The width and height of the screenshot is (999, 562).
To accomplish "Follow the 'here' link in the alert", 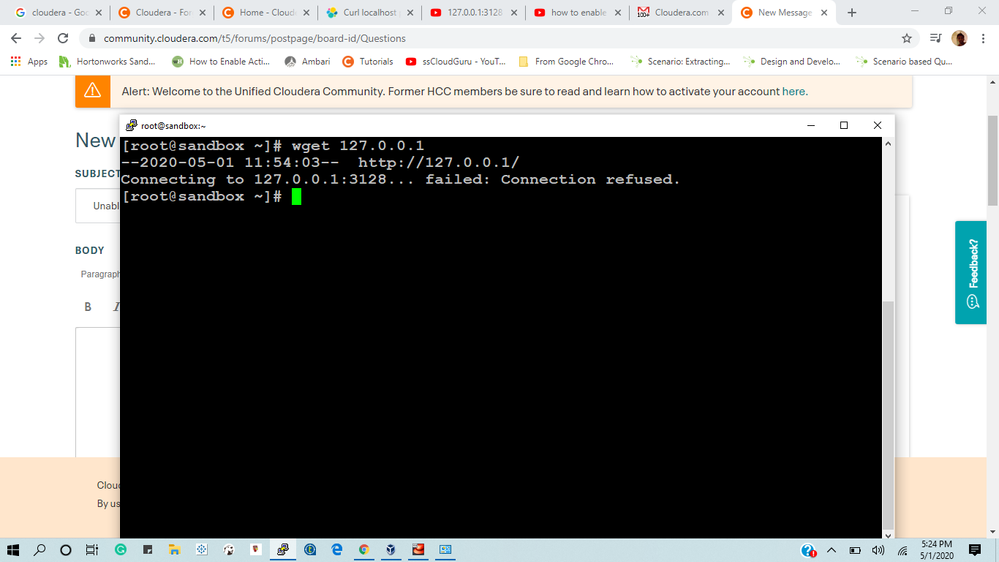I will click(x=793, y=91).
